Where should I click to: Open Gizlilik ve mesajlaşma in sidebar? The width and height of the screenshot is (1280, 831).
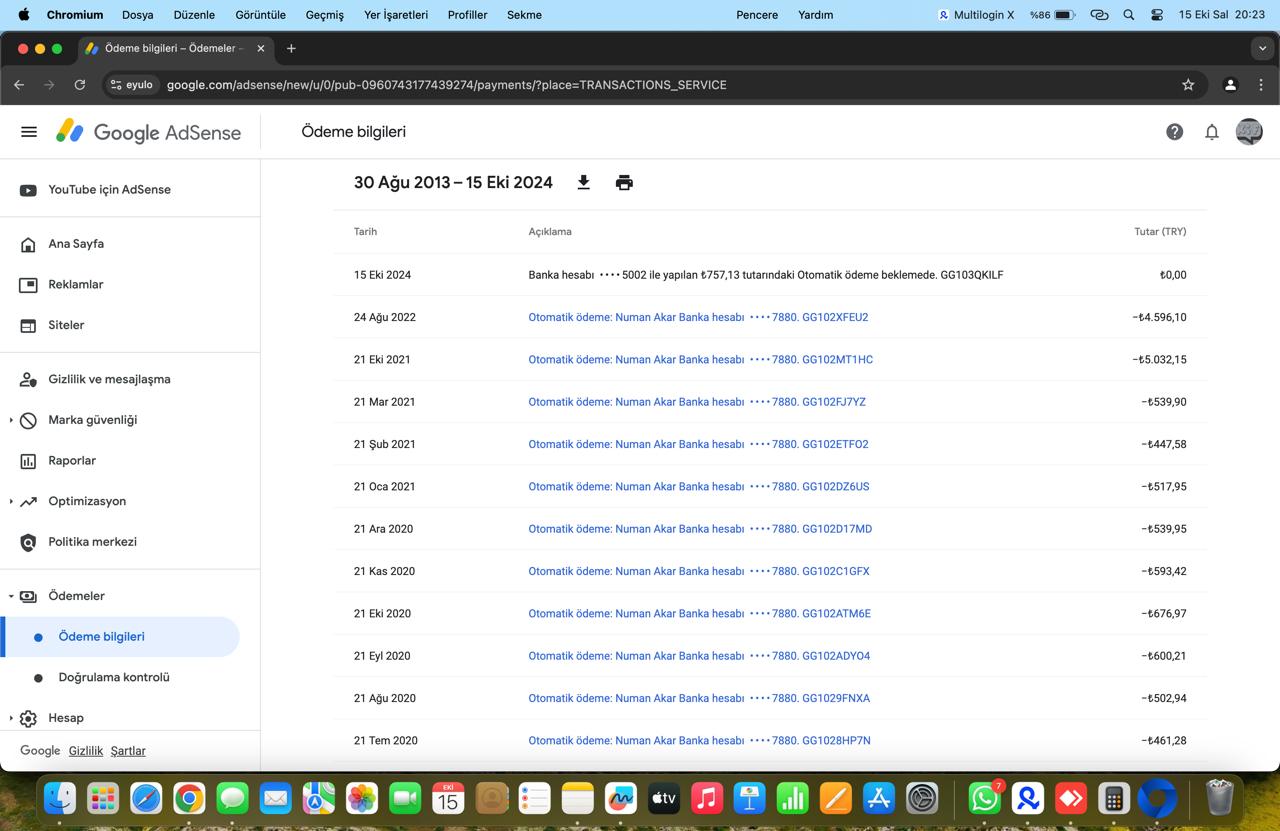click(x=96, y=379)
